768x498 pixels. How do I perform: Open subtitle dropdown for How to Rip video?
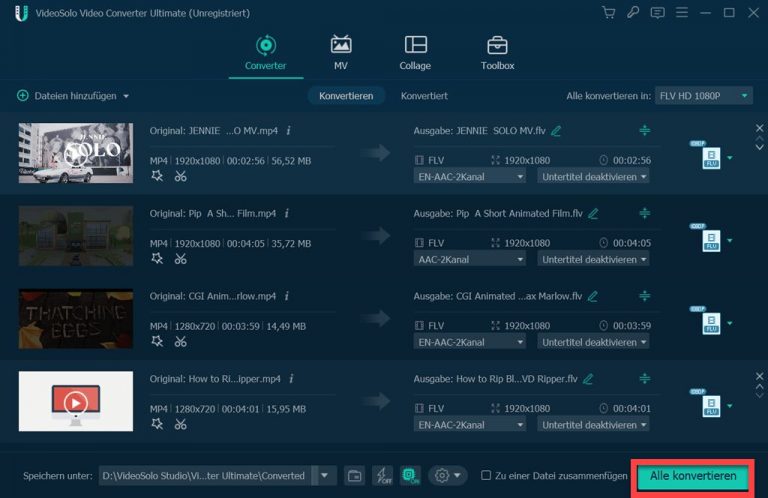pyautogui.click(x=594, y=425)
